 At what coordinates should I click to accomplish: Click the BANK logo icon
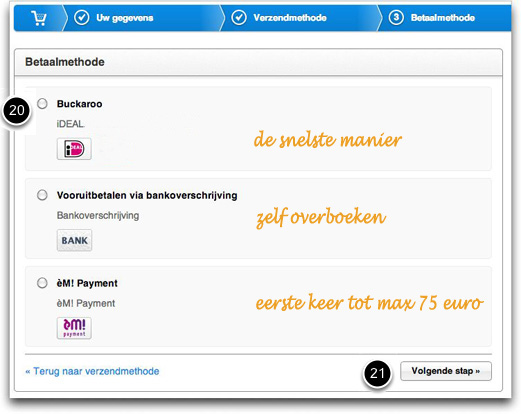click(x=74, y=240)
